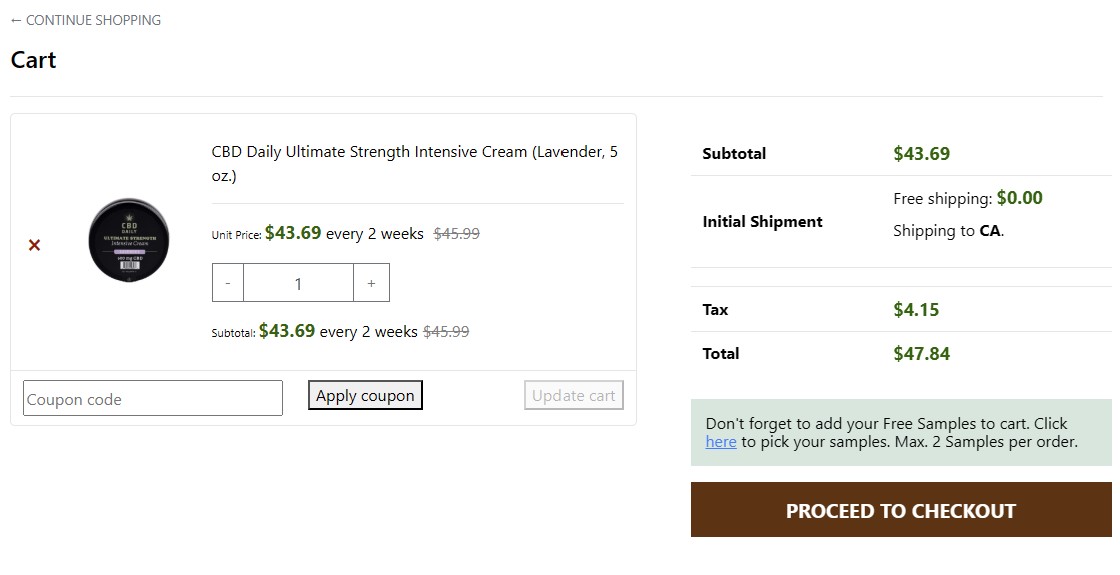Follow the 'here' link for free samples

(721, 441)
